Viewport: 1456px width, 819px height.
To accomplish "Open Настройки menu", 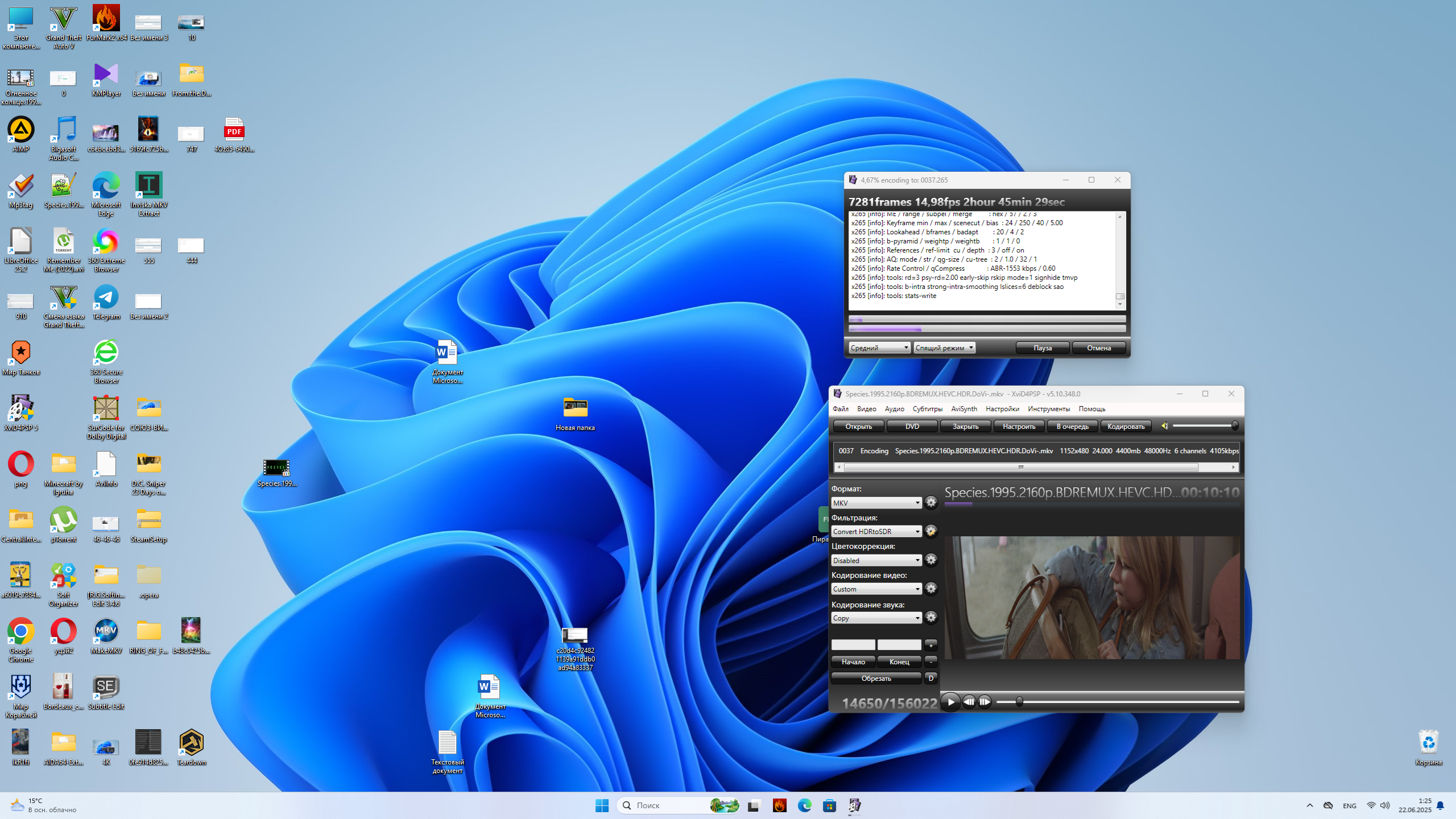I will point(1002,408).
